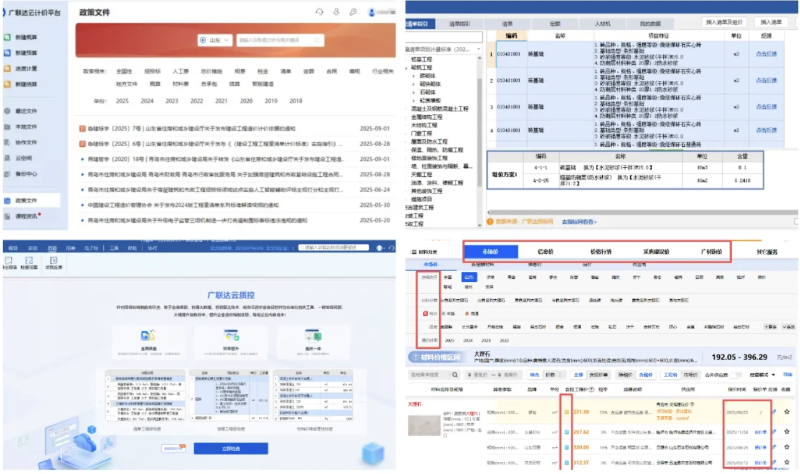Switch to the 人材机 tab
The image size is (800, 474).
point(603,23)
